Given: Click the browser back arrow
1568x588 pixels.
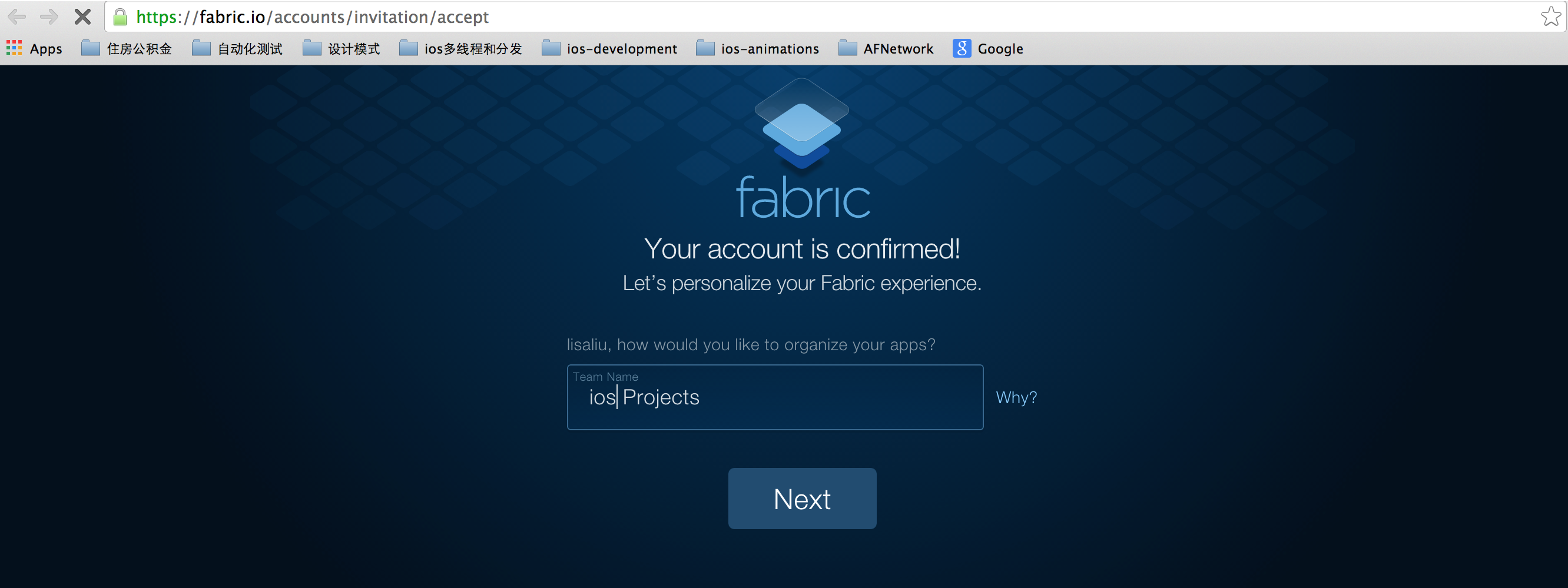Looking at the screenshot, I should click(17, 16).
